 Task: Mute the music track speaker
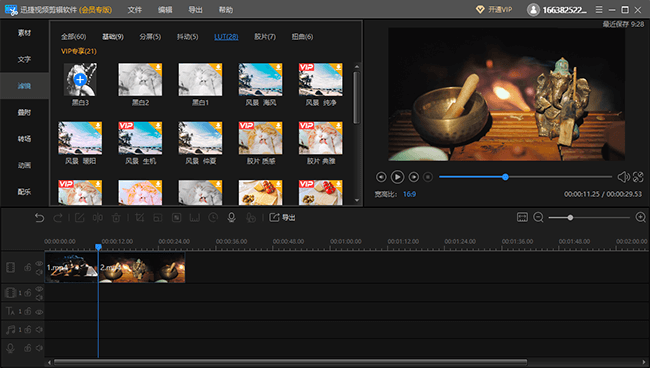(x=39, y=329)
